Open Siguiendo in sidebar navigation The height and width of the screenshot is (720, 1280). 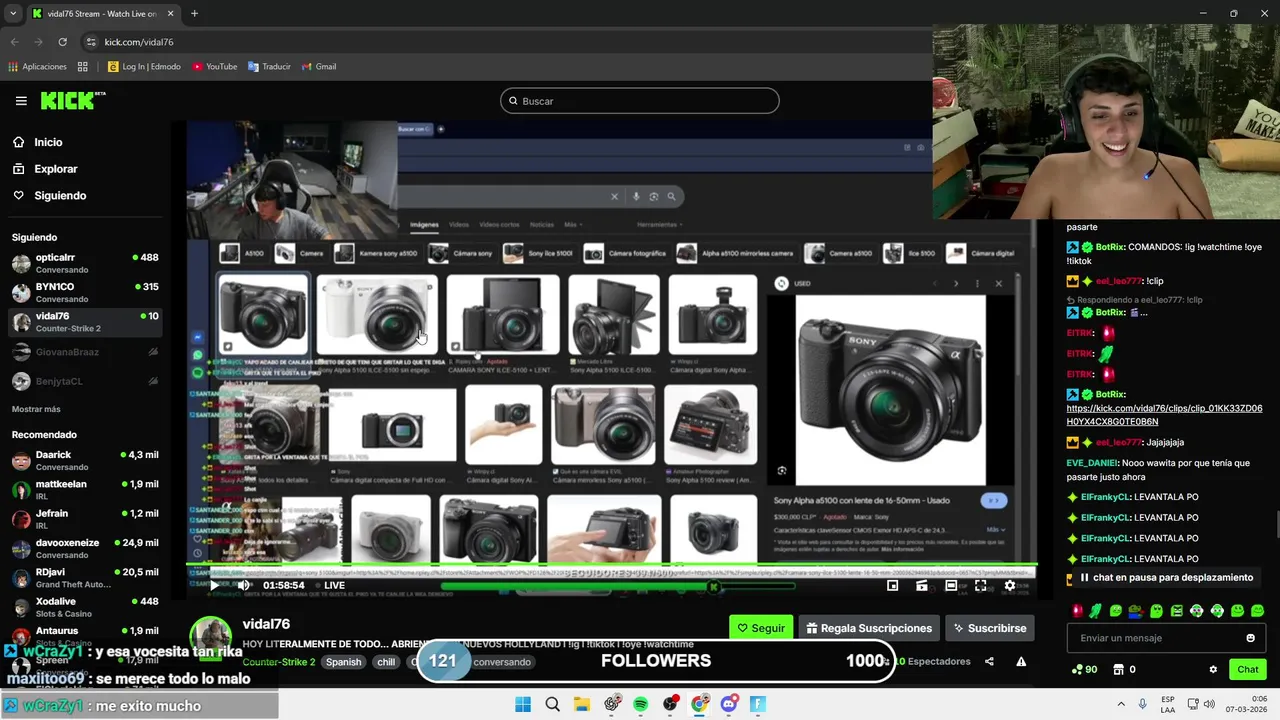click(x=60, y=195)
